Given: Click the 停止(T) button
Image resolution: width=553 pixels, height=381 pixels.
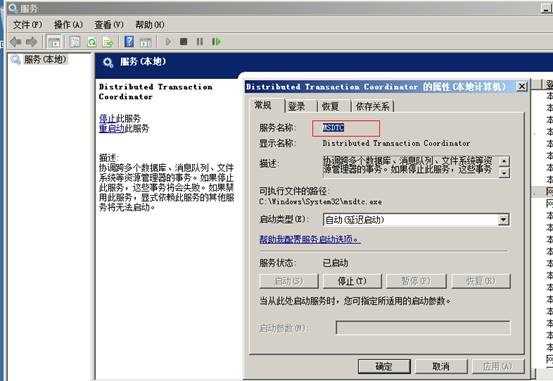Looking at the screenshot, I should coord(352,281).
